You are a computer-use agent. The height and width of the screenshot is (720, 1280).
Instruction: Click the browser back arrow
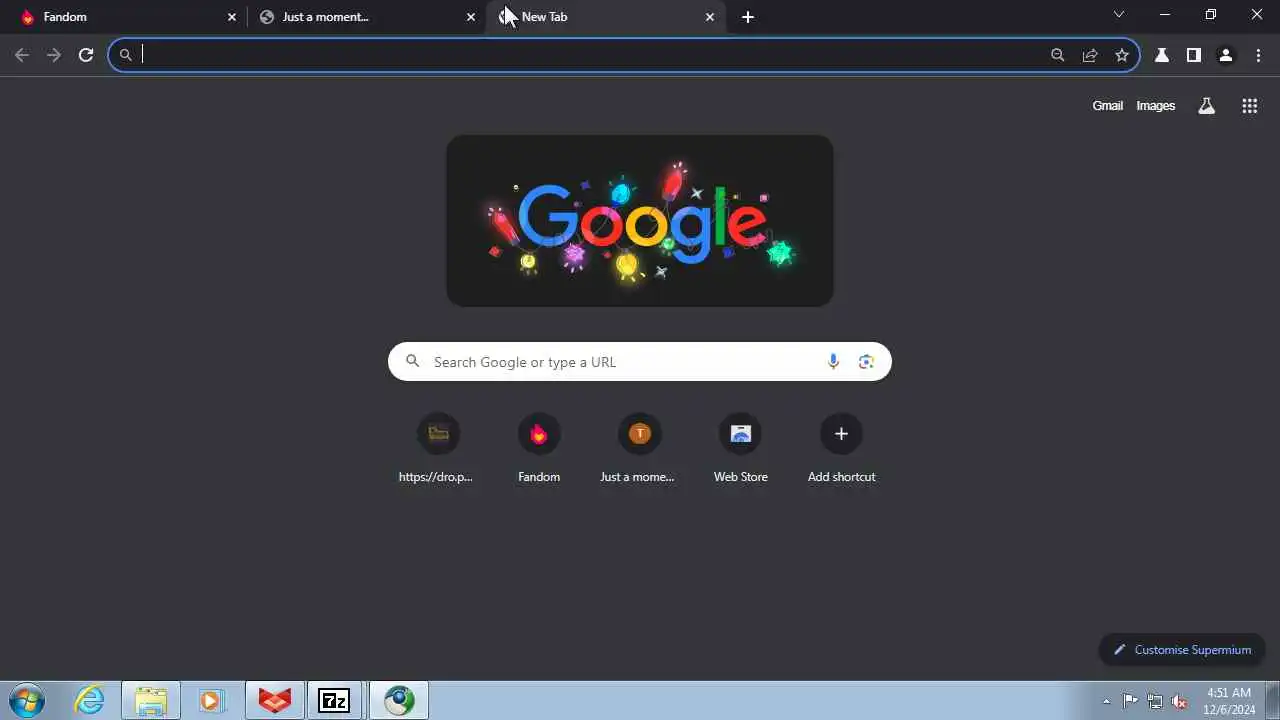22,55
